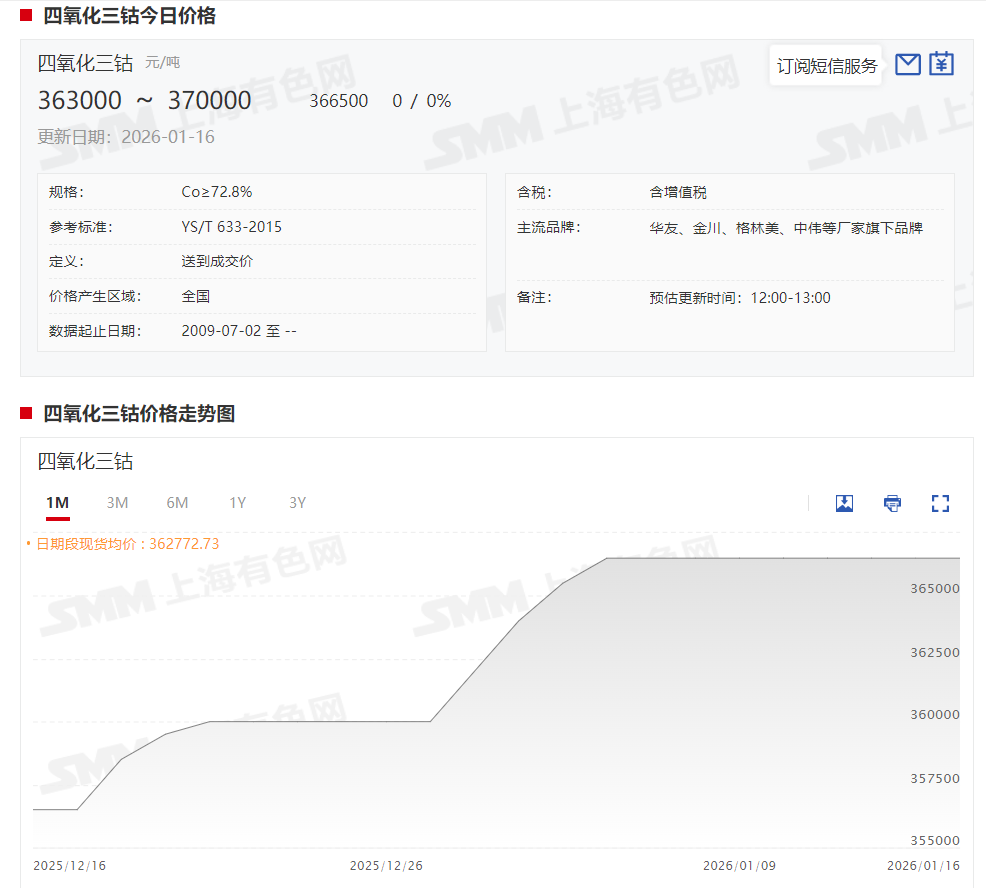Show the 3Y price trend
Viewport: 986px width, 888px height.
[297, 503]
